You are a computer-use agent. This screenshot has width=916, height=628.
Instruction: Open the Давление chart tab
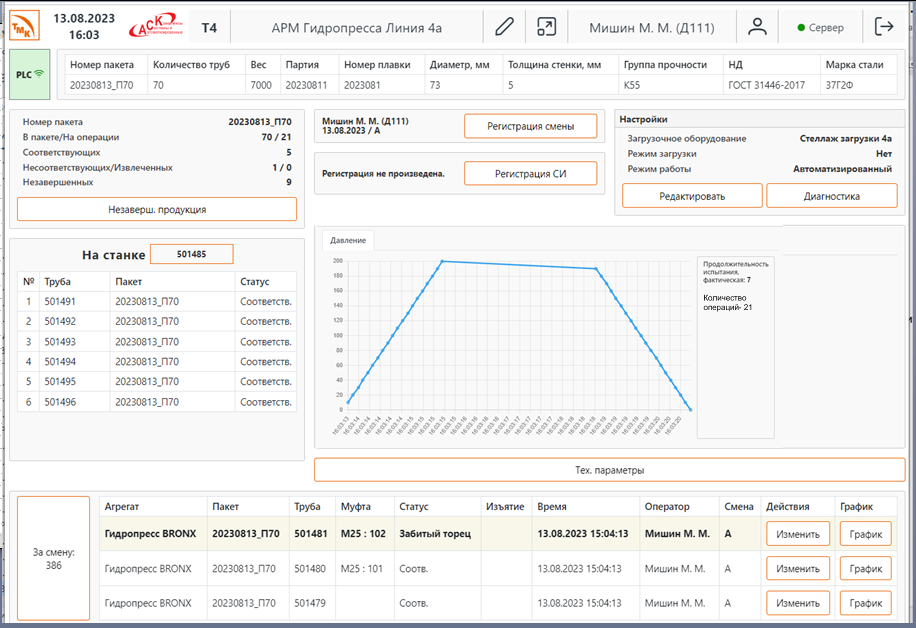347,240
